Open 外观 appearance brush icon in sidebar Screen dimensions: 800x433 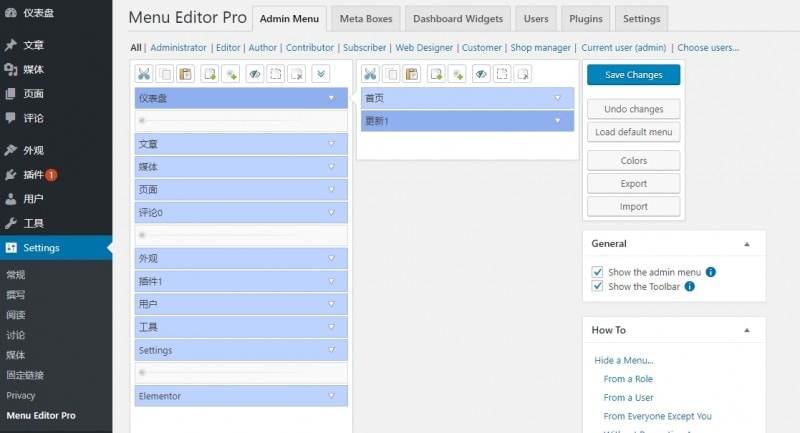tap(11, 150)
